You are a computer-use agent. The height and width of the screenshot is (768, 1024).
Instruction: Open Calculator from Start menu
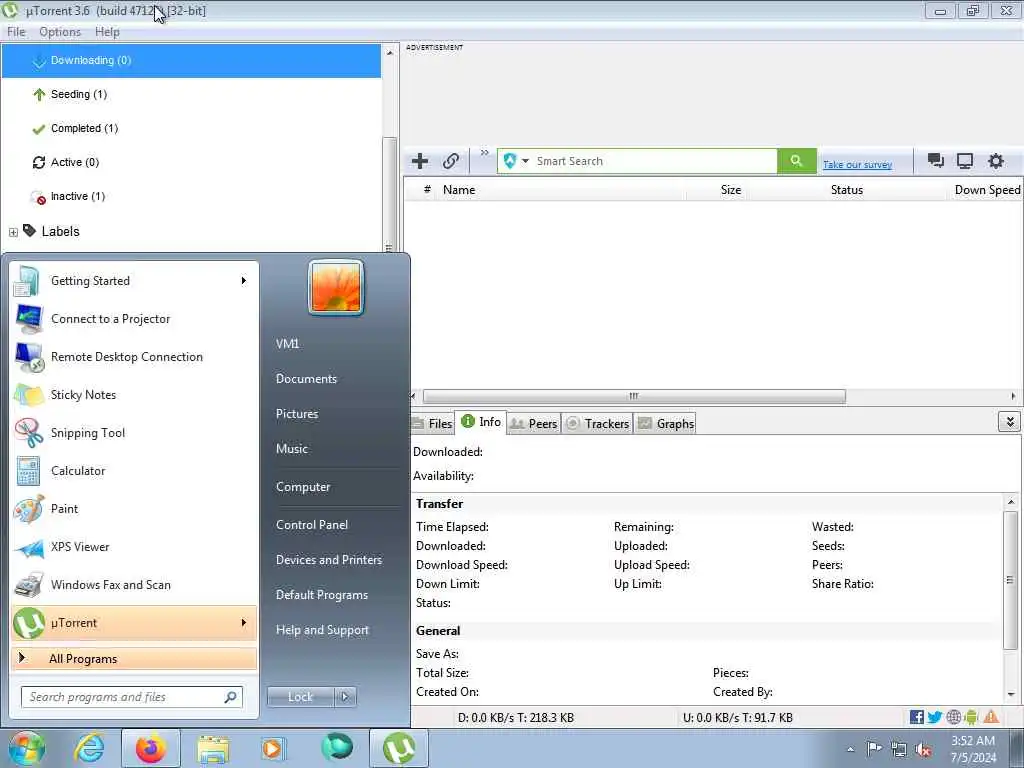(134, 471)
